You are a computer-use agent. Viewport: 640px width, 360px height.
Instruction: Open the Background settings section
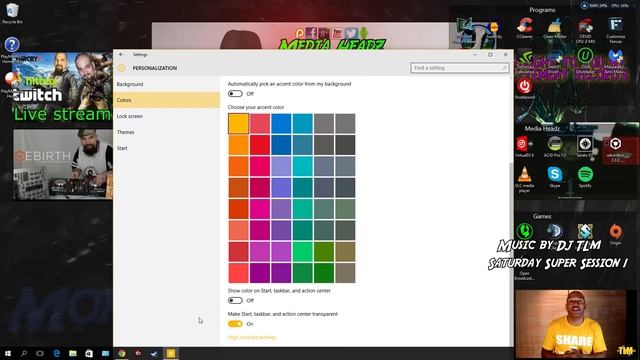pos(166,84)
